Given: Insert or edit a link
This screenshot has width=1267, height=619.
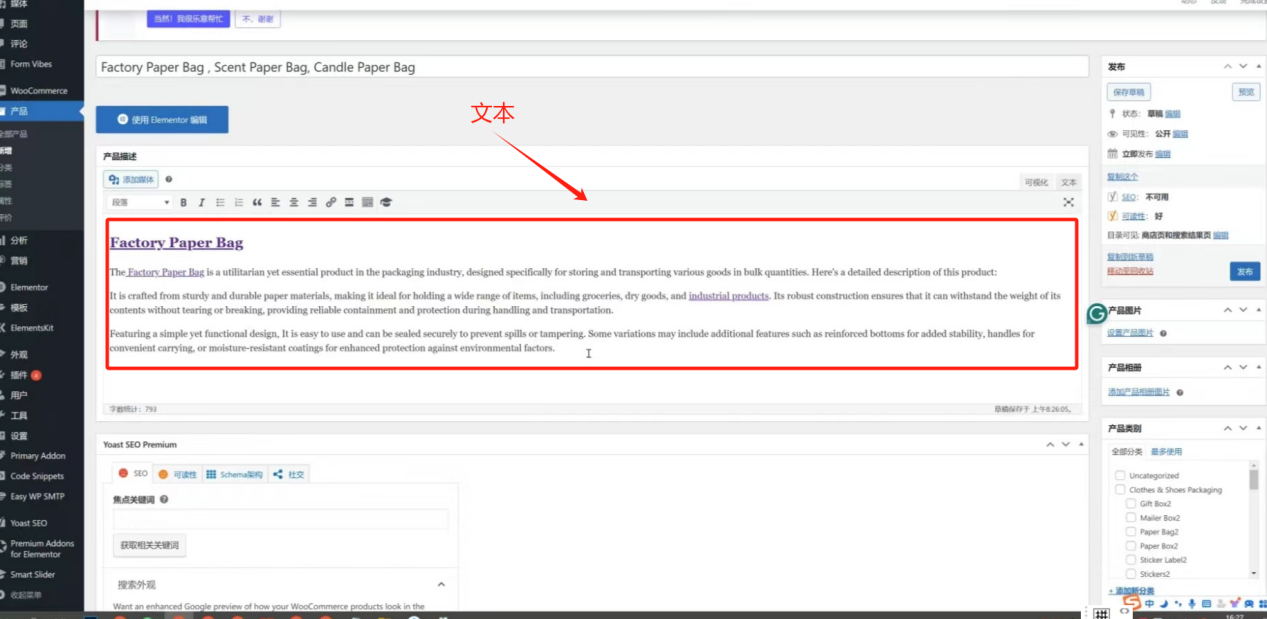Looking at the screenshot, I should click(x=331, y=202).
